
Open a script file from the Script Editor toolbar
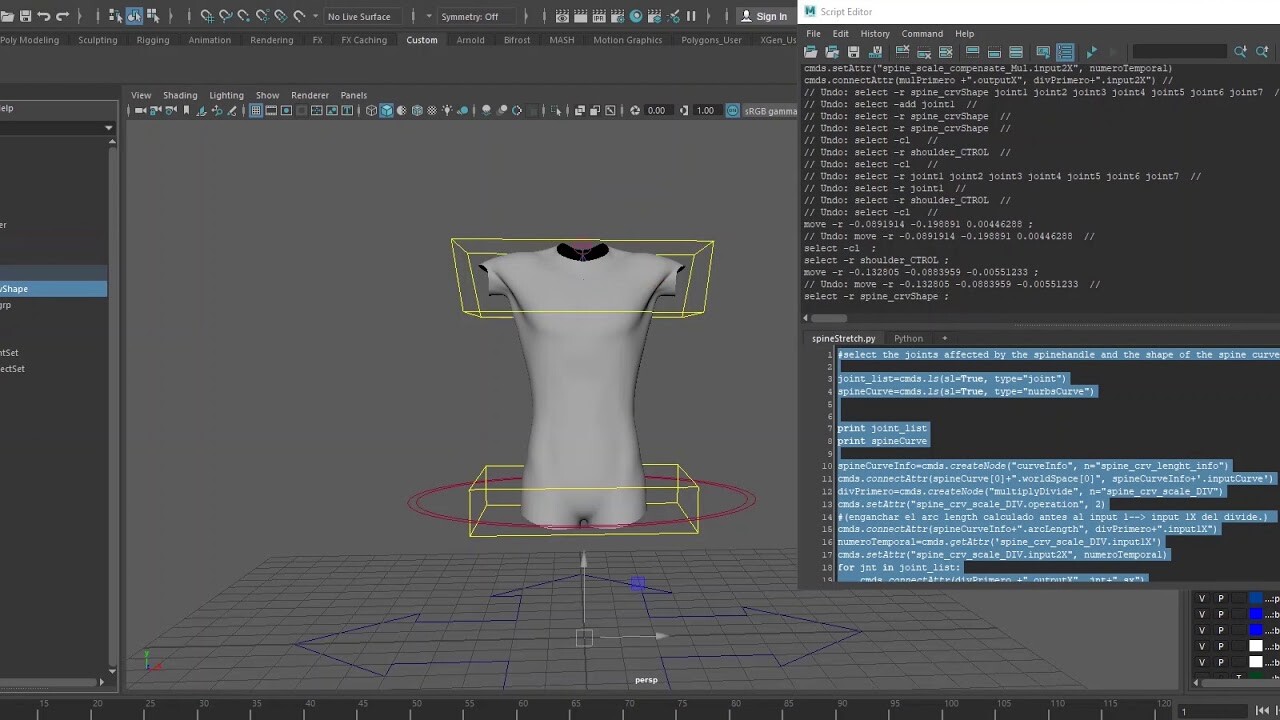pyautogui.click(x=811, y=52)
